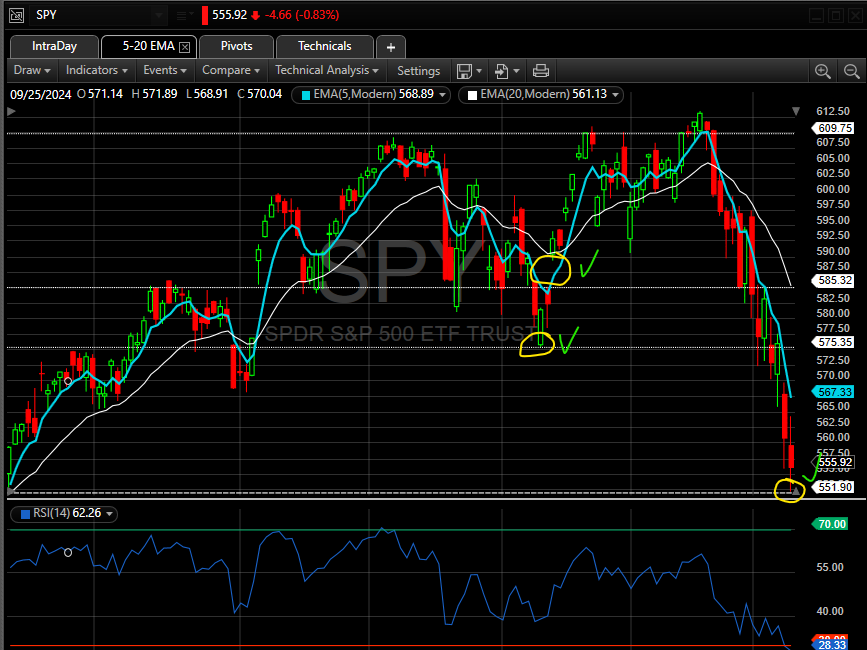
Task: Expand the RSI(14) indicator options
Action: pyautogui.click(x=110, y=514)
